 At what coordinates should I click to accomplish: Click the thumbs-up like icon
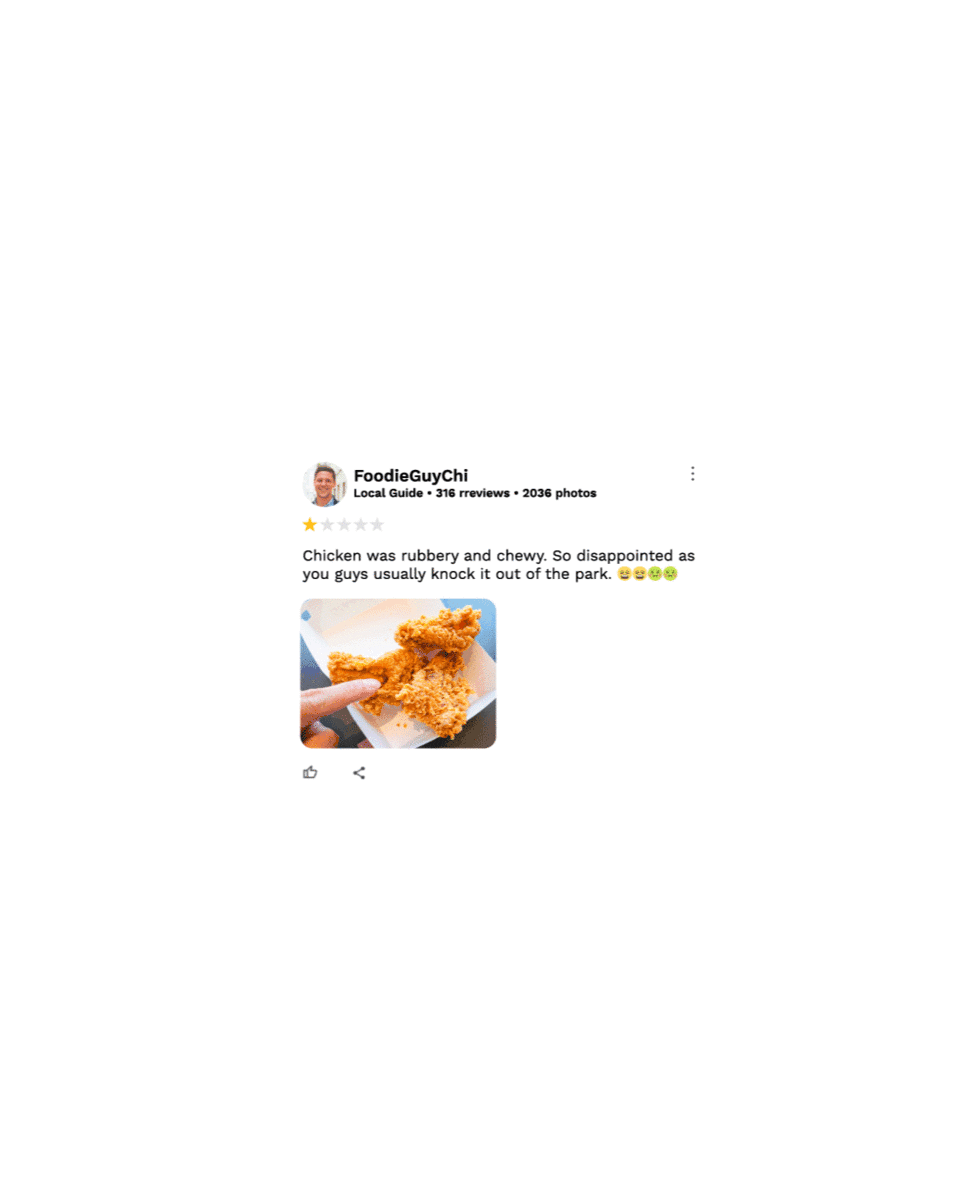tap(310, 772)
